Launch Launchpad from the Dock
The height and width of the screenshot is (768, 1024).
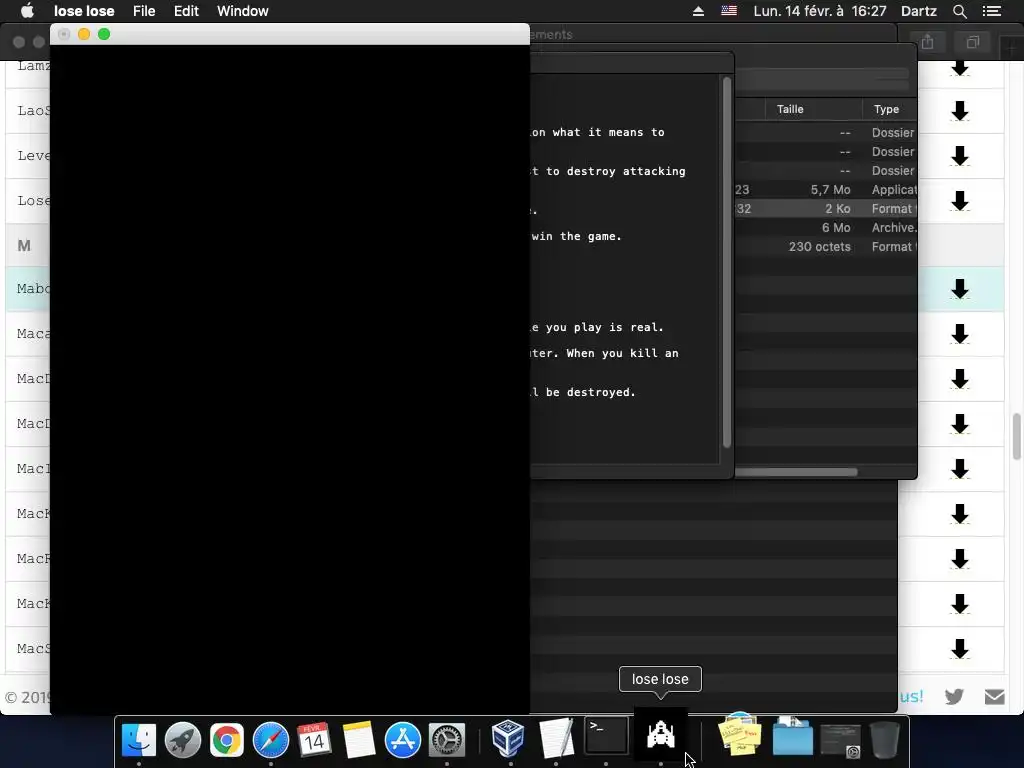point(183,740)
